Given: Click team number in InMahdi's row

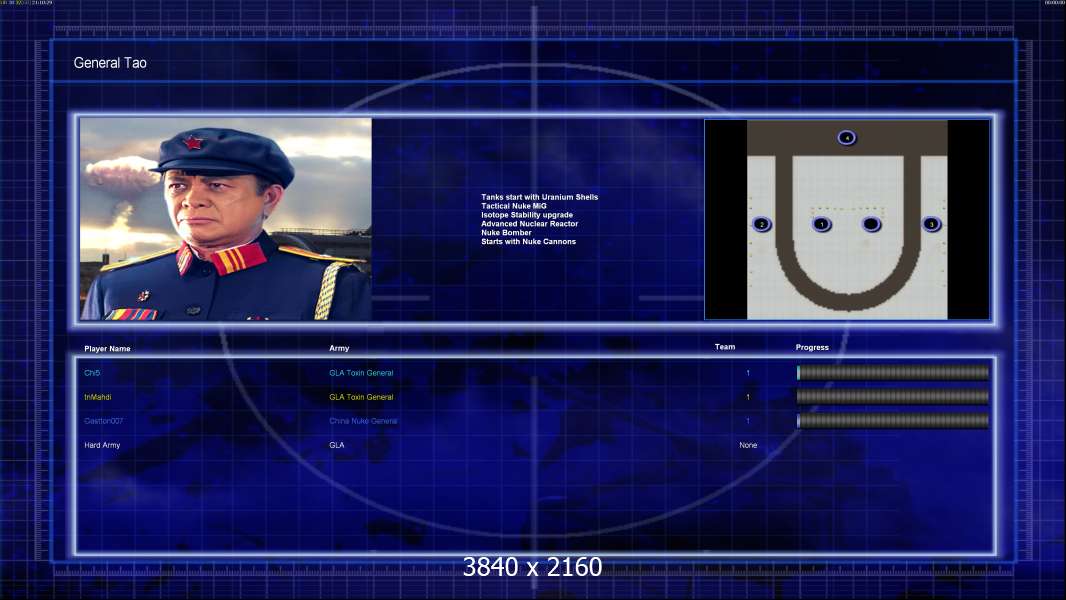Looking at the screenshot, I should pos(748,397).
